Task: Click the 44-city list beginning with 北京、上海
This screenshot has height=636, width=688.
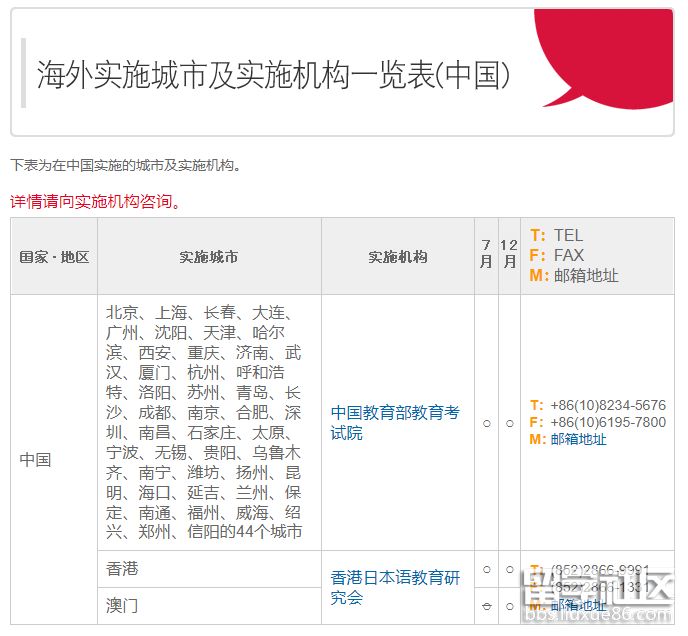Action: point(204,422)
